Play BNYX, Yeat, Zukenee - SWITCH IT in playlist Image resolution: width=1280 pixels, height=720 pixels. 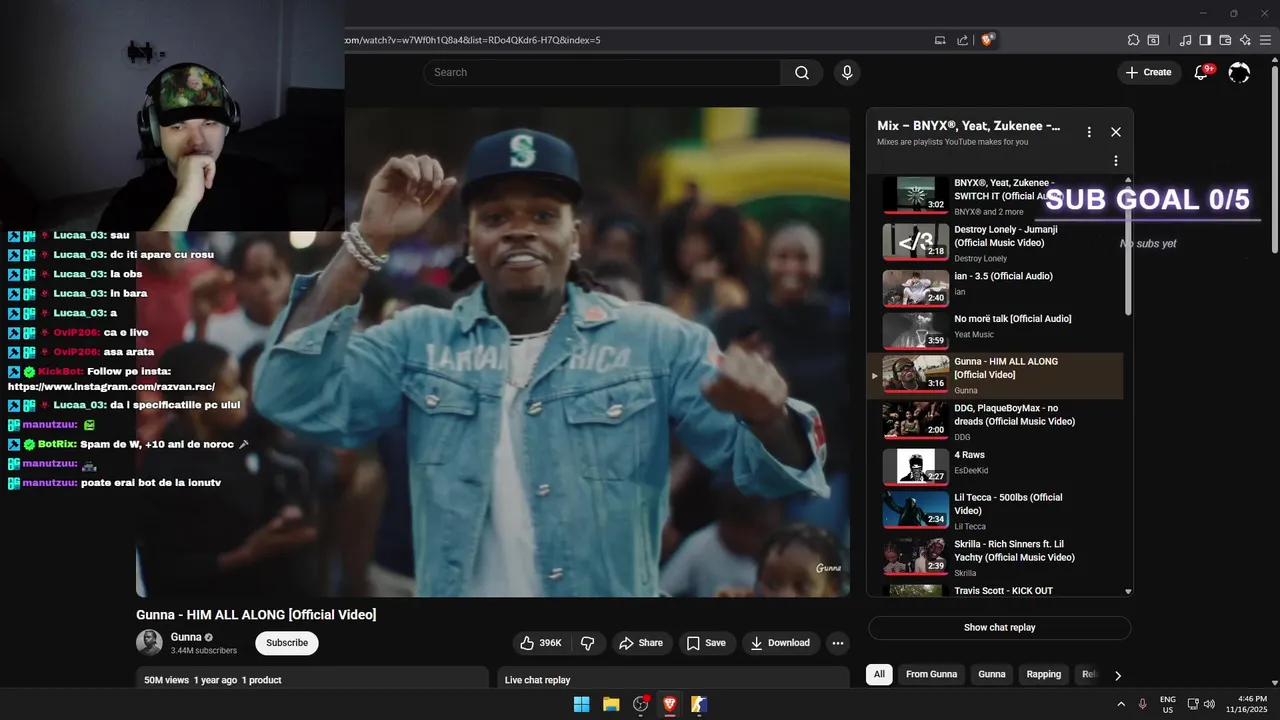[995, 196]
